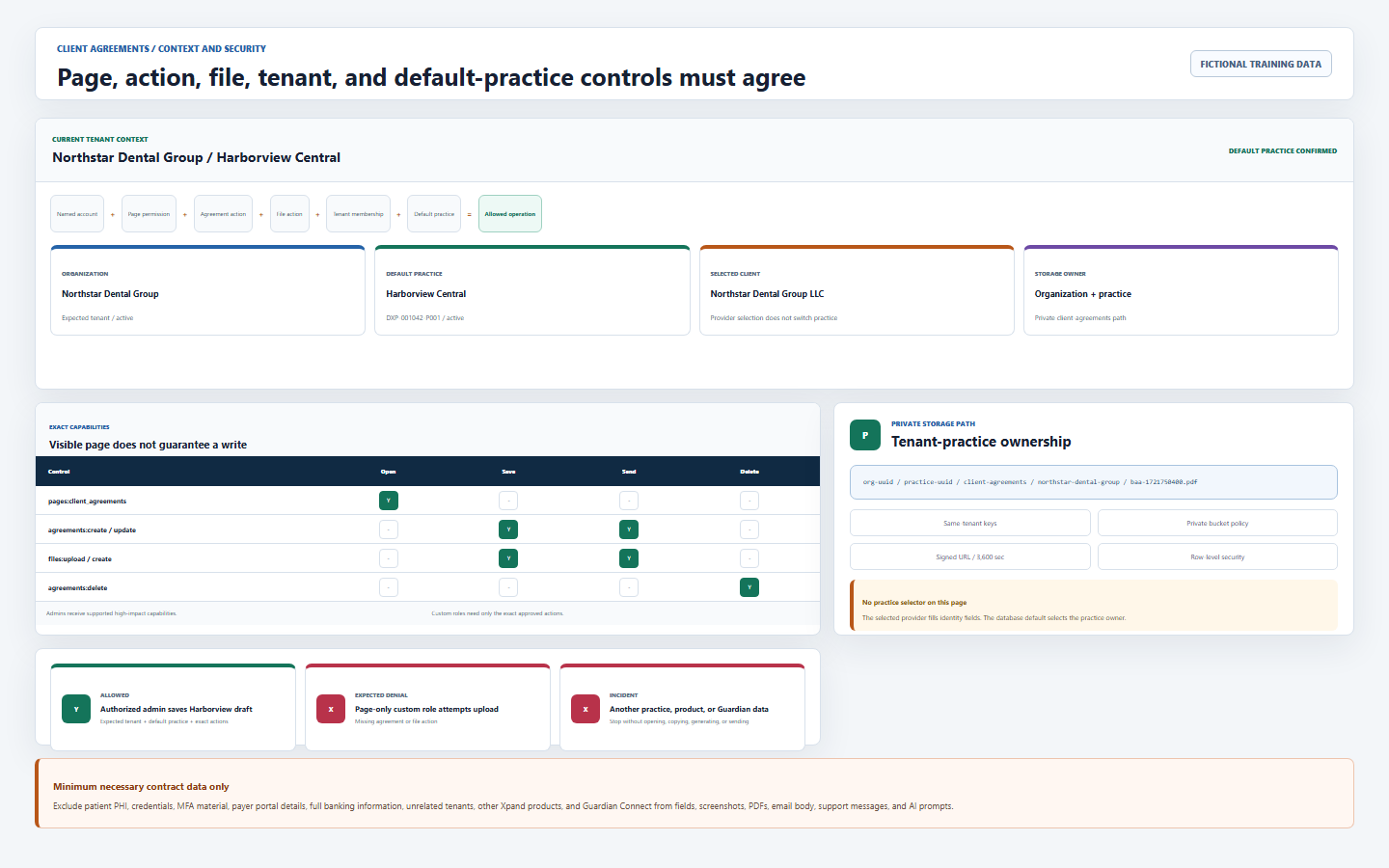Click the Row level security tile
The height and width of the screenshot is (868, 1389).
(x=1217, y=556)
